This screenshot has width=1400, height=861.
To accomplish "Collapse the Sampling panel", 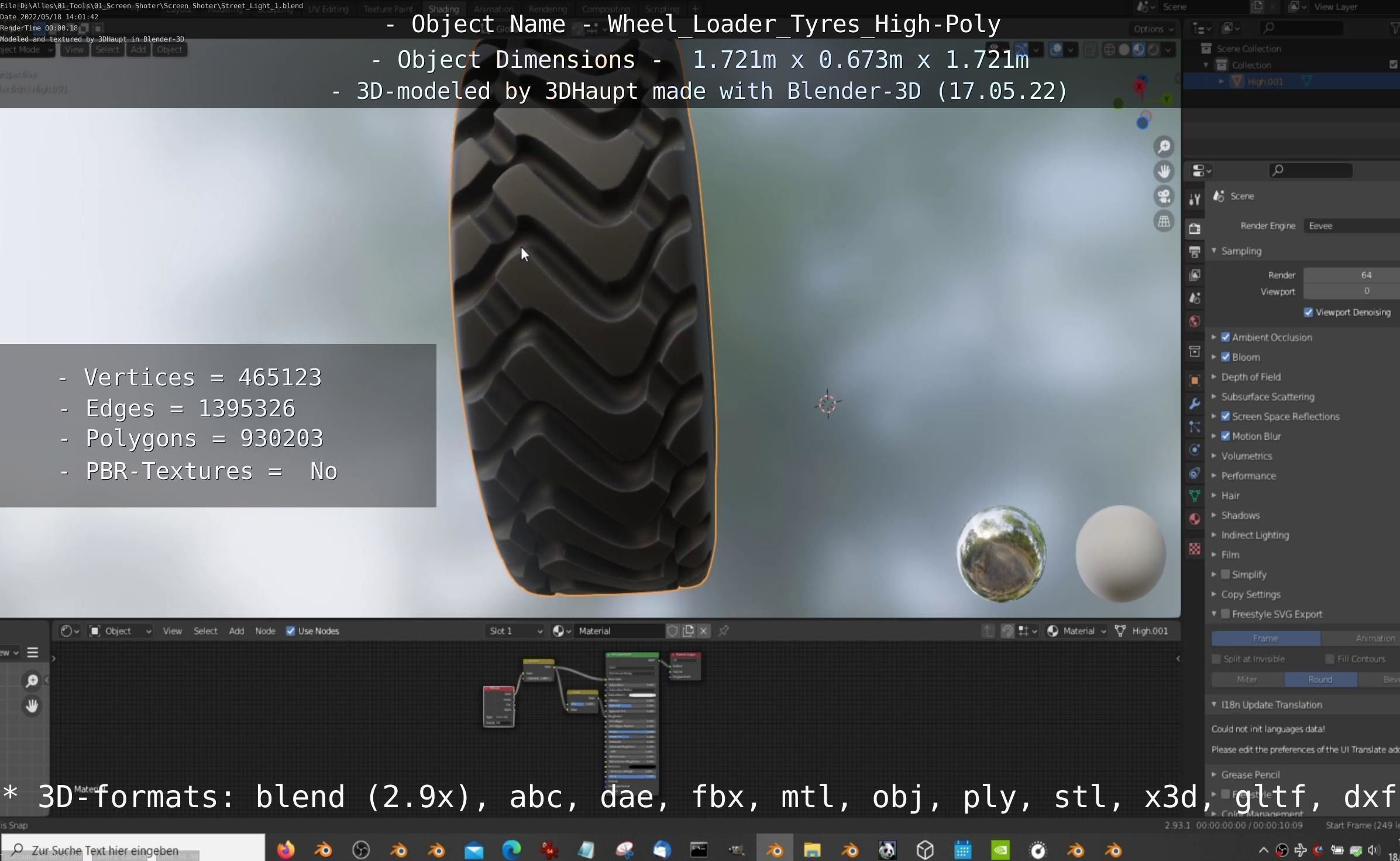I will coord(1214,251).
